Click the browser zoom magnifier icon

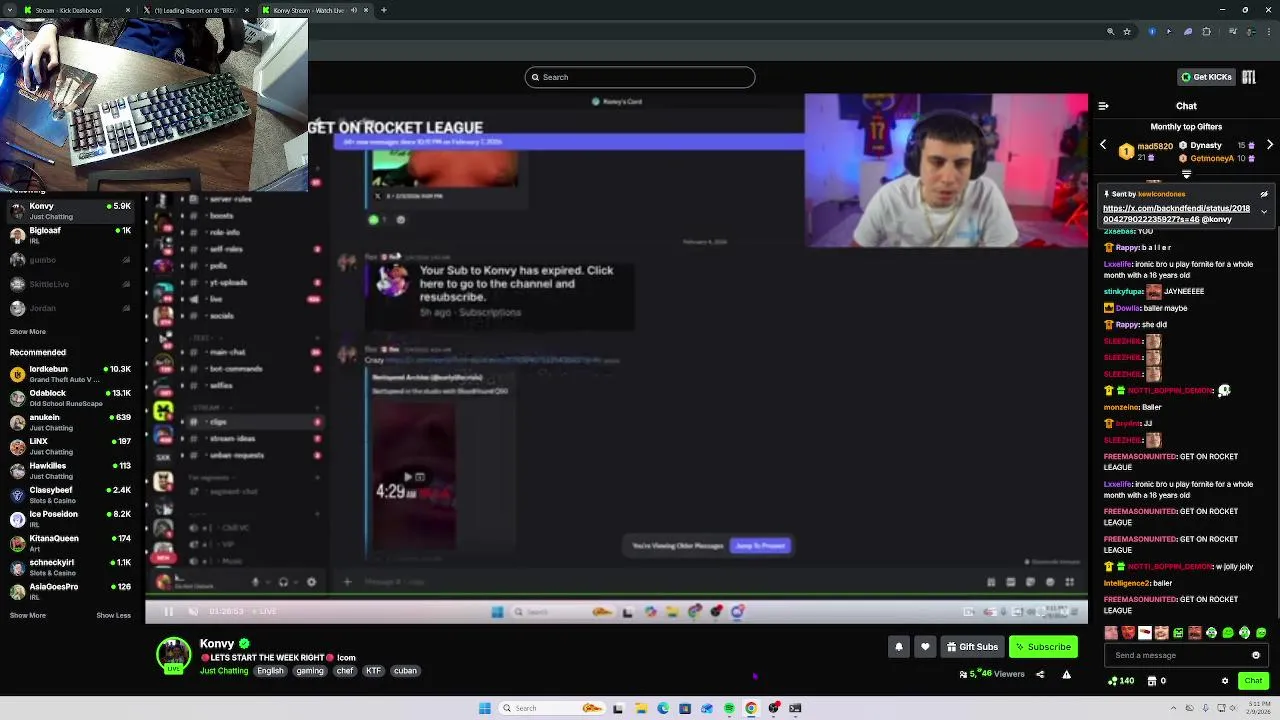1110,32
